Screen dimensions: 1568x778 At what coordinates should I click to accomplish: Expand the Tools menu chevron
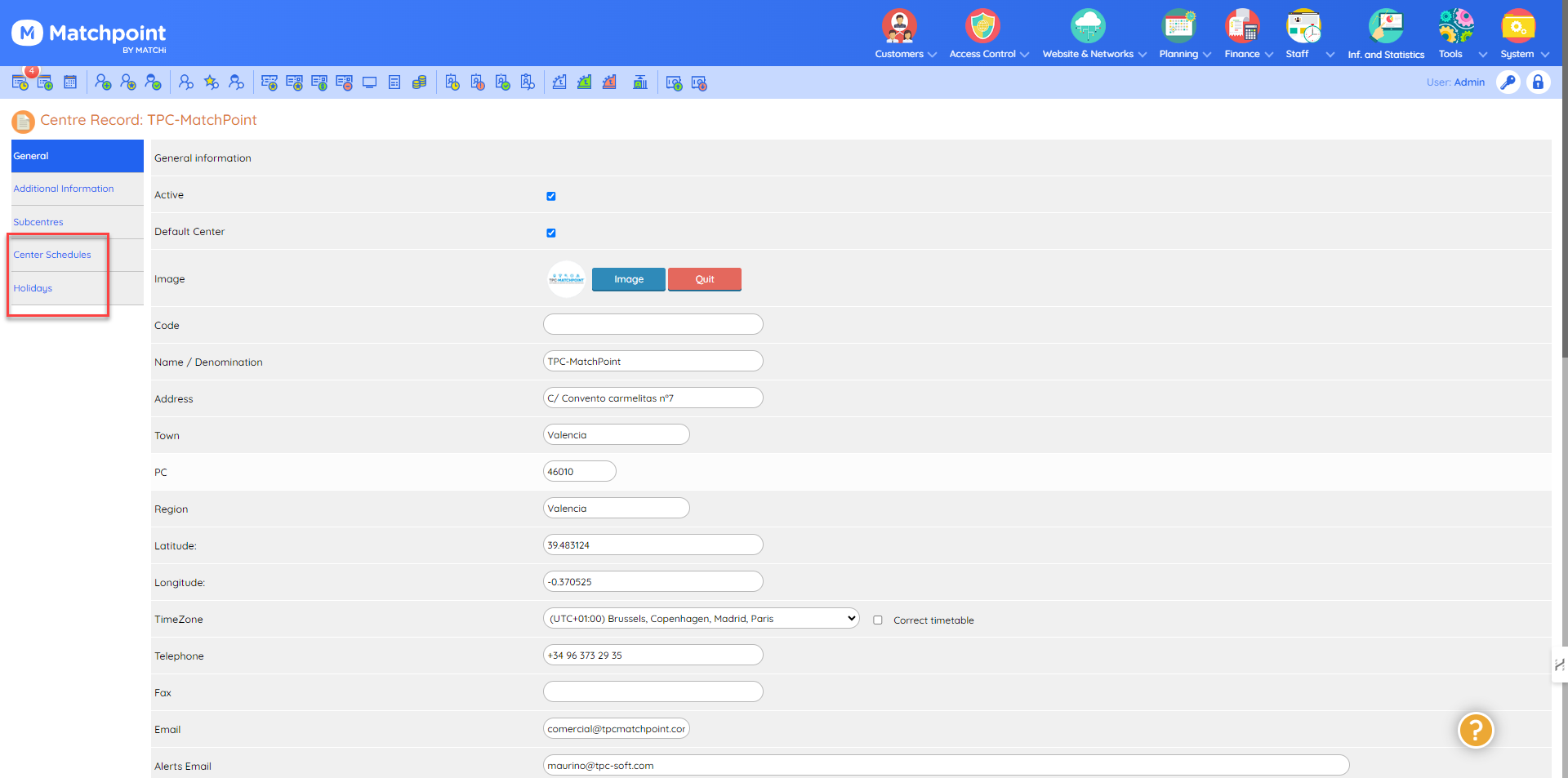pyautogui.click(x=1483, y=55)
